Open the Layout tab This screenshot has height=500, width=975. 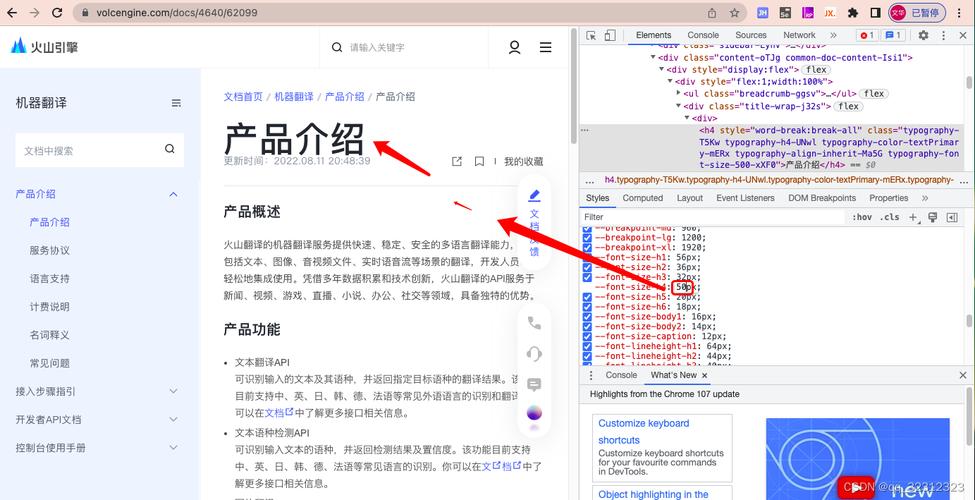pos(690,198)
